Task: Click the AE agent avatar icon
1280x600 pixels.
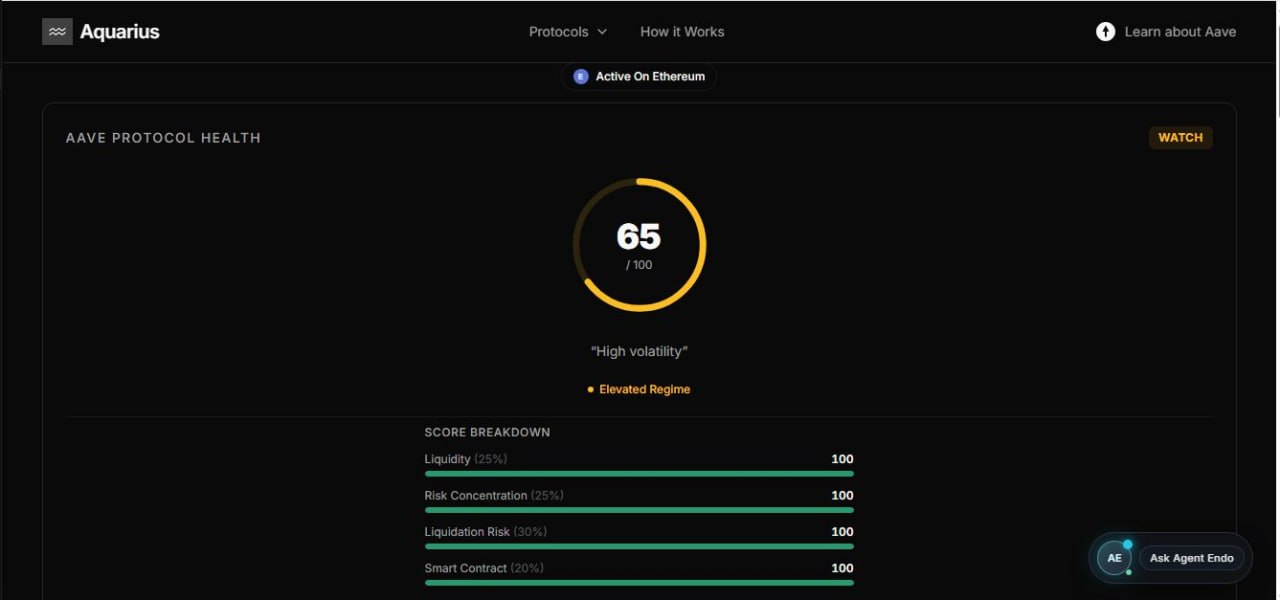Action: tap(1114, 558)
